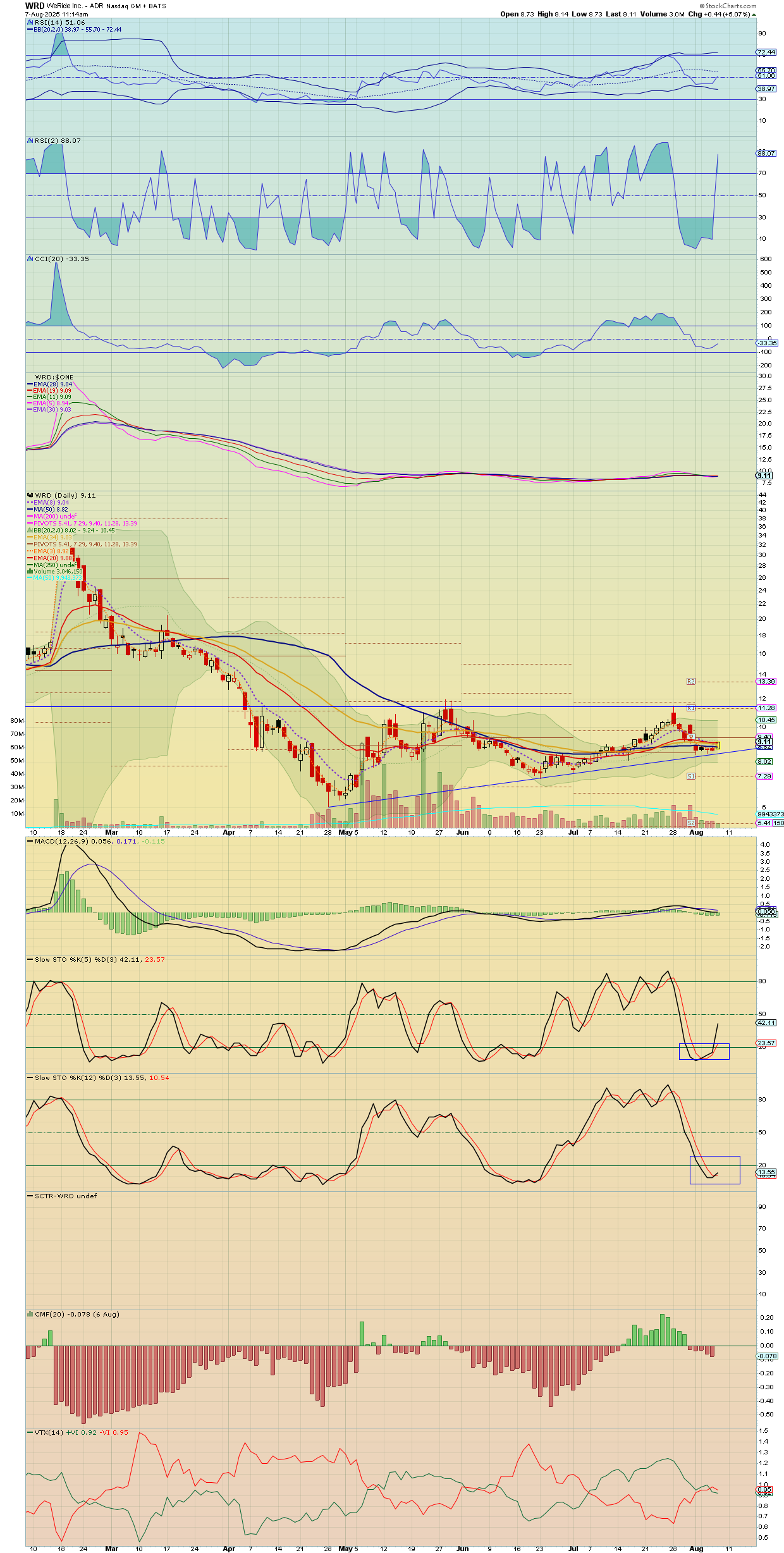Click the icon beside the CCI(20) -33.35 label

click(x=30, y=259)
